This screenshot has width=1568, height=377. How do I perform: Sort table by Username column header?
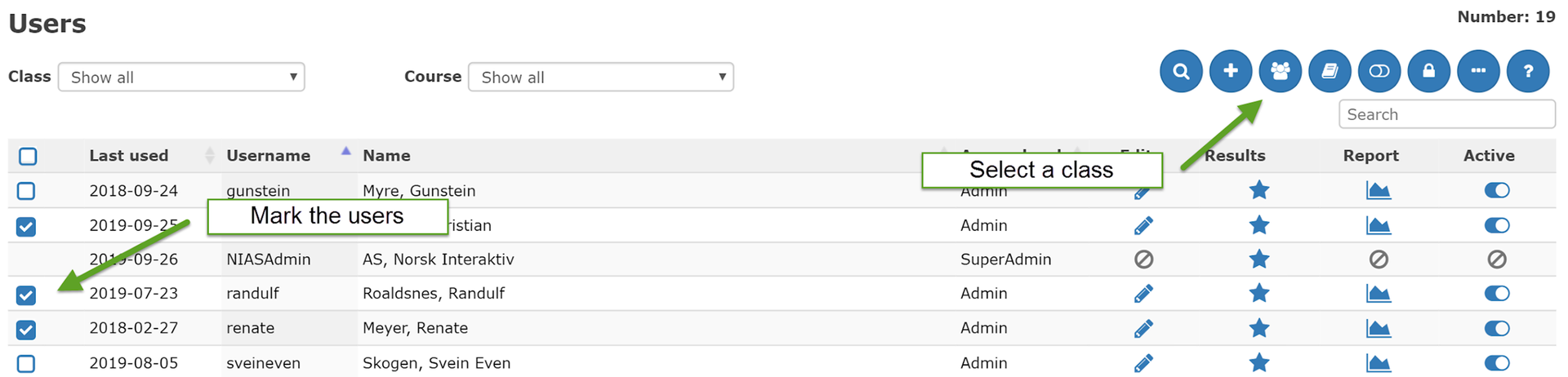click(x=269, y=156)
